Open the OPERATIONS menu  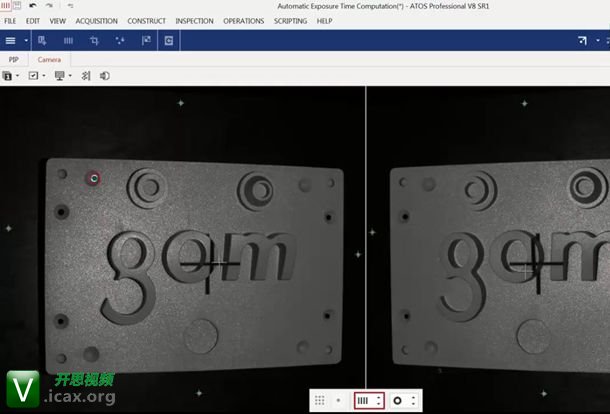click(244, 21)
